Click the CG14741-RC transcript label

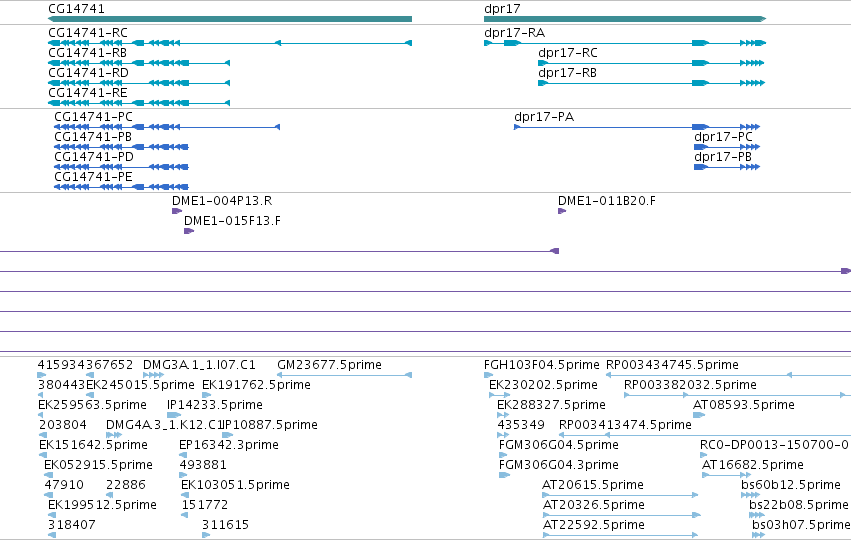point(88,33)
